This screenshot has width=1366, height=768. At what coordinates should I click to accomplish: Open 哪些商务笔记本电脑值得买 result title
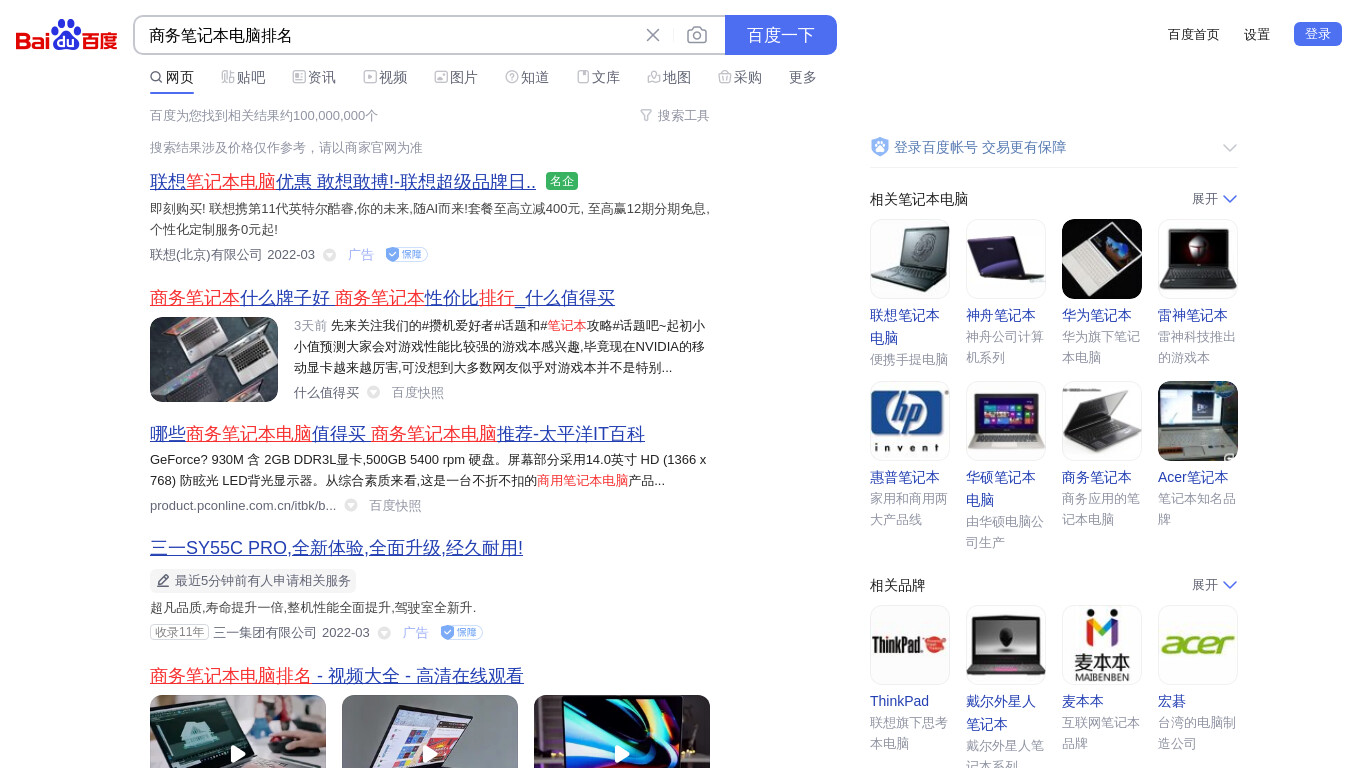tap(397, 434)
